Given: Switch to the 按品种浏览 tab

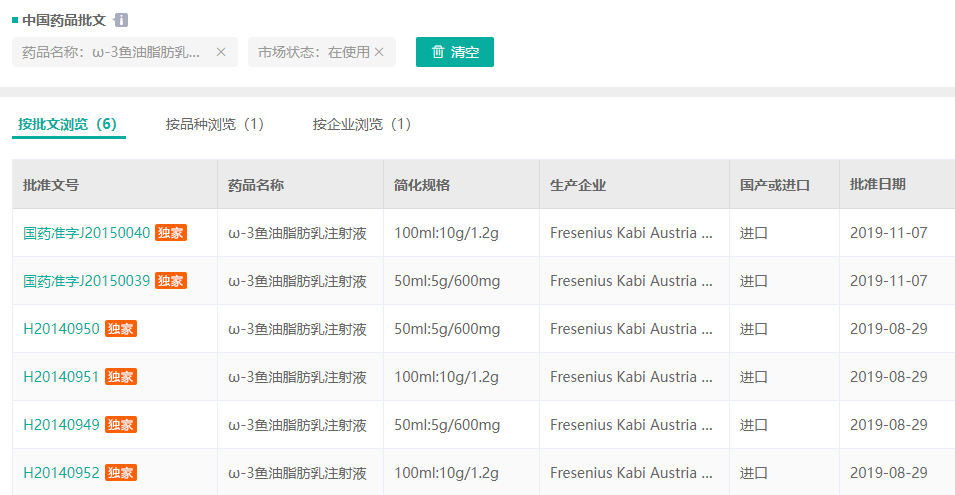Looking at the screenshot, I should pyautogui.click(x=215, y=124).
